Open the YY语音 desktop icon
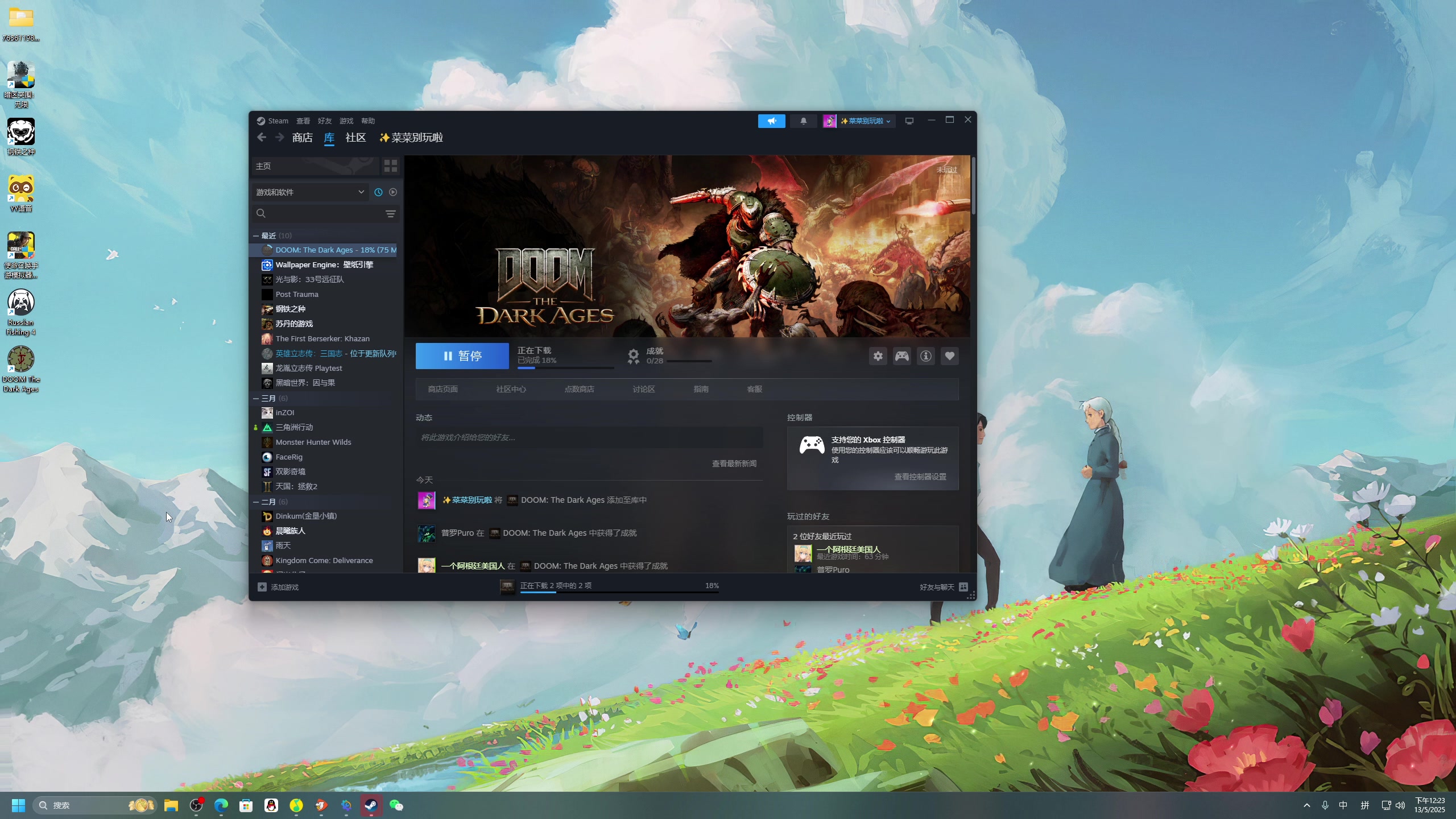Screen dimensions: 1456x819 pos(21,193)
